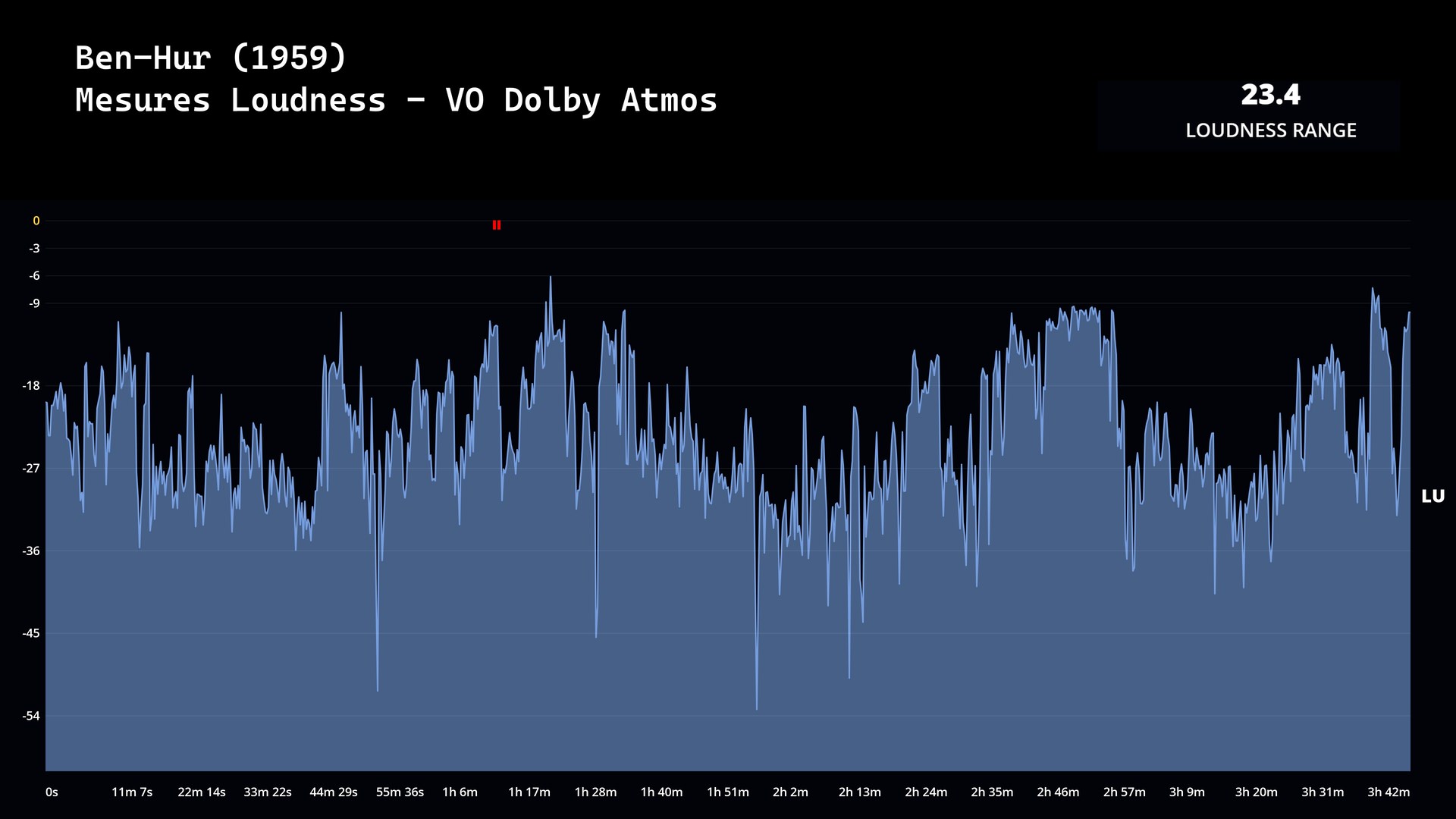The height and width of the screenshot is (819, 1456).
Task: Click the 3h 42m time label
Action: [1389, 792]
